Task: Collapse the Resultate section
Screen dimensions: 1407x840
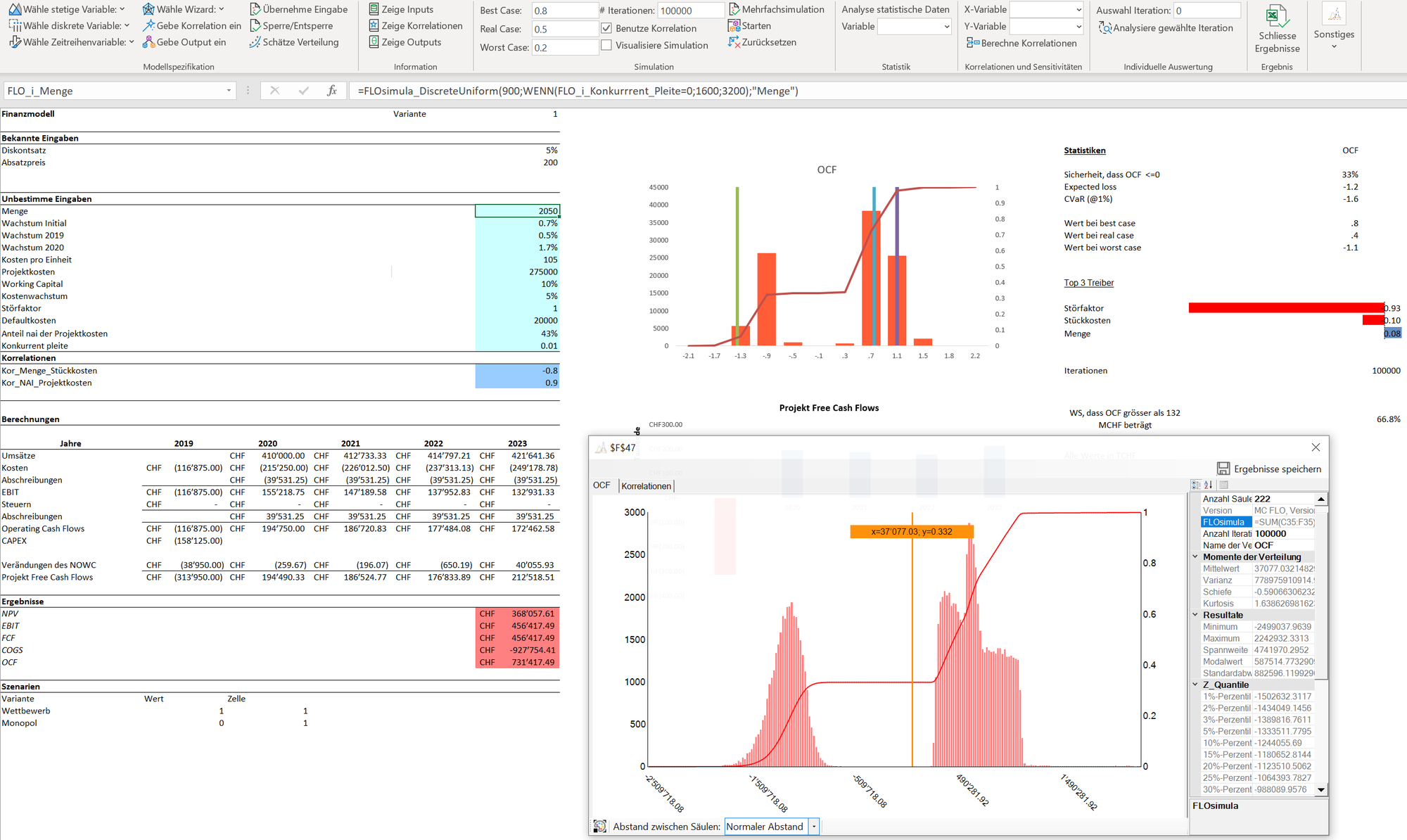Action: coord(1195,615)
